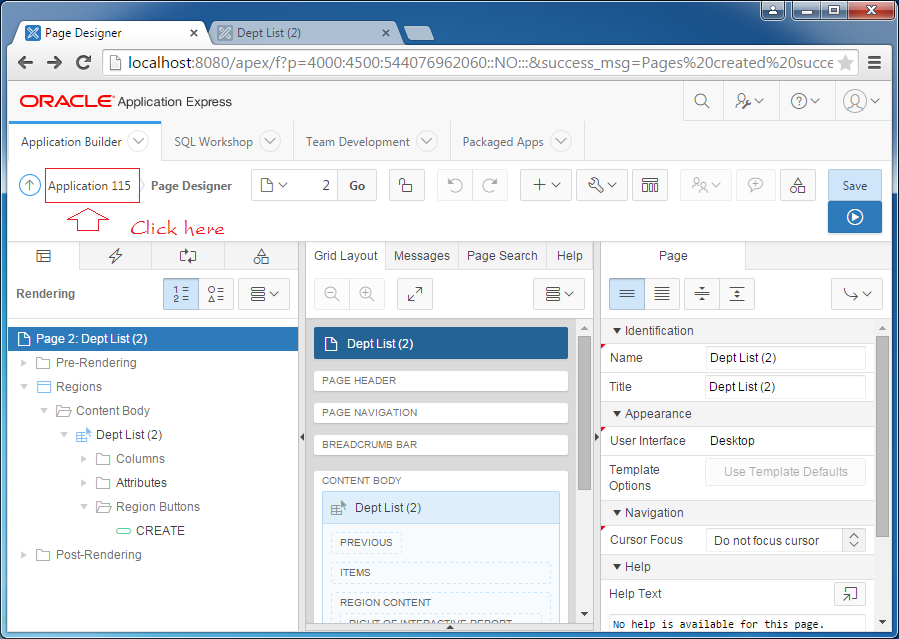Open the Team Development users menu icon
Screen dimensions: 899x639
[705, 185]
